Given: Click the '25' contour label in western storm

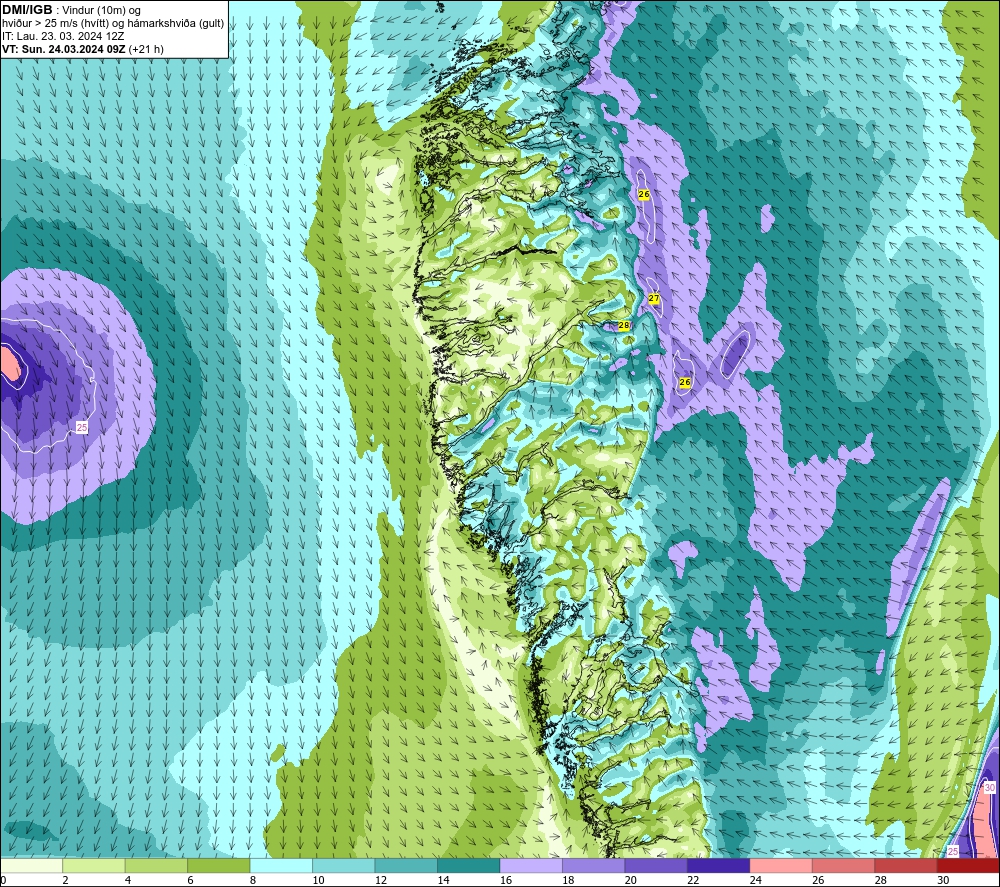Looking at the screenshot, I should point(82,427).
